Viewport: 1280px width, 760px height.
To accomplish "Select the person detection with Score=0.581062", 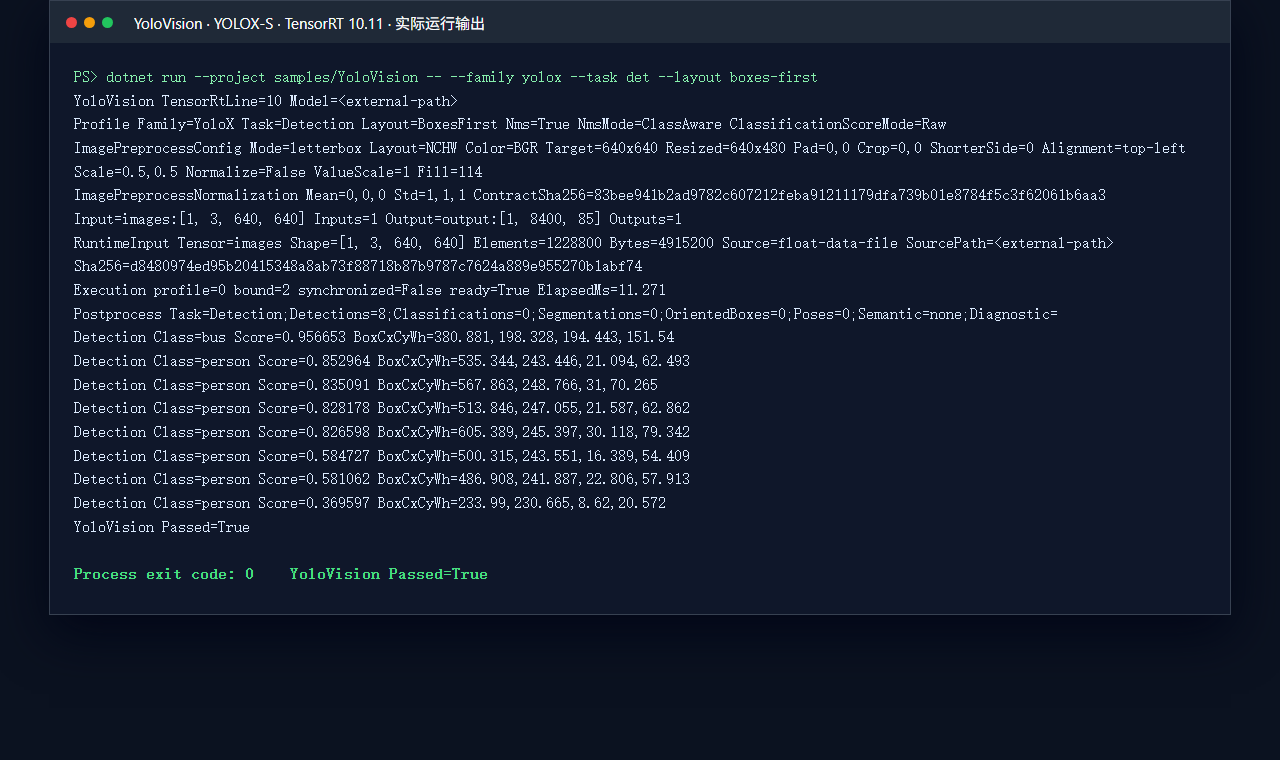I will tap(382, 479).
